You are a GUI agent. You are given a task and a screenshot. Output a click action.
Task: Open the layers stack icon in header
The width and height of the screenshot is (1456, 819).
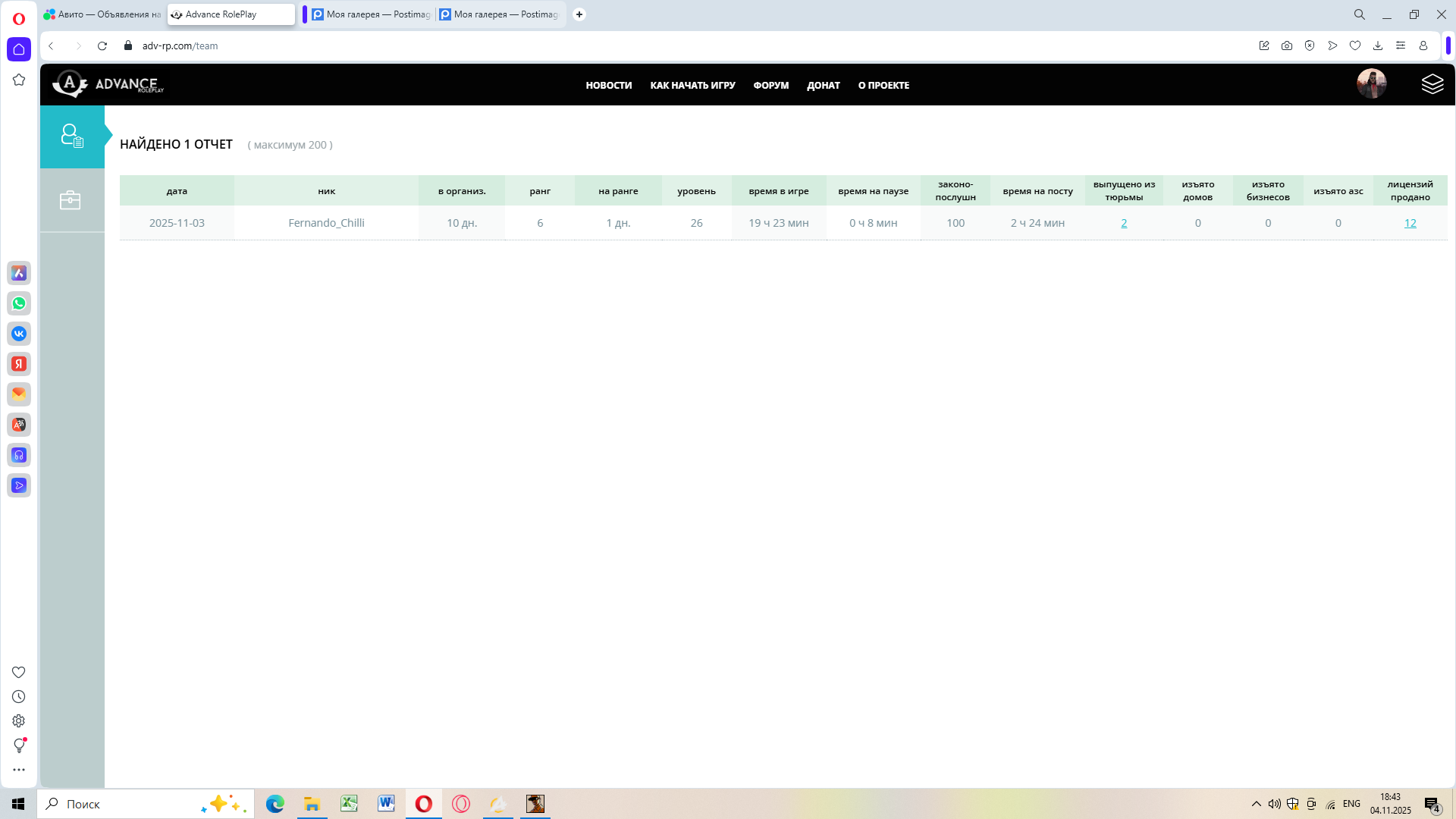coord(1432,84)
